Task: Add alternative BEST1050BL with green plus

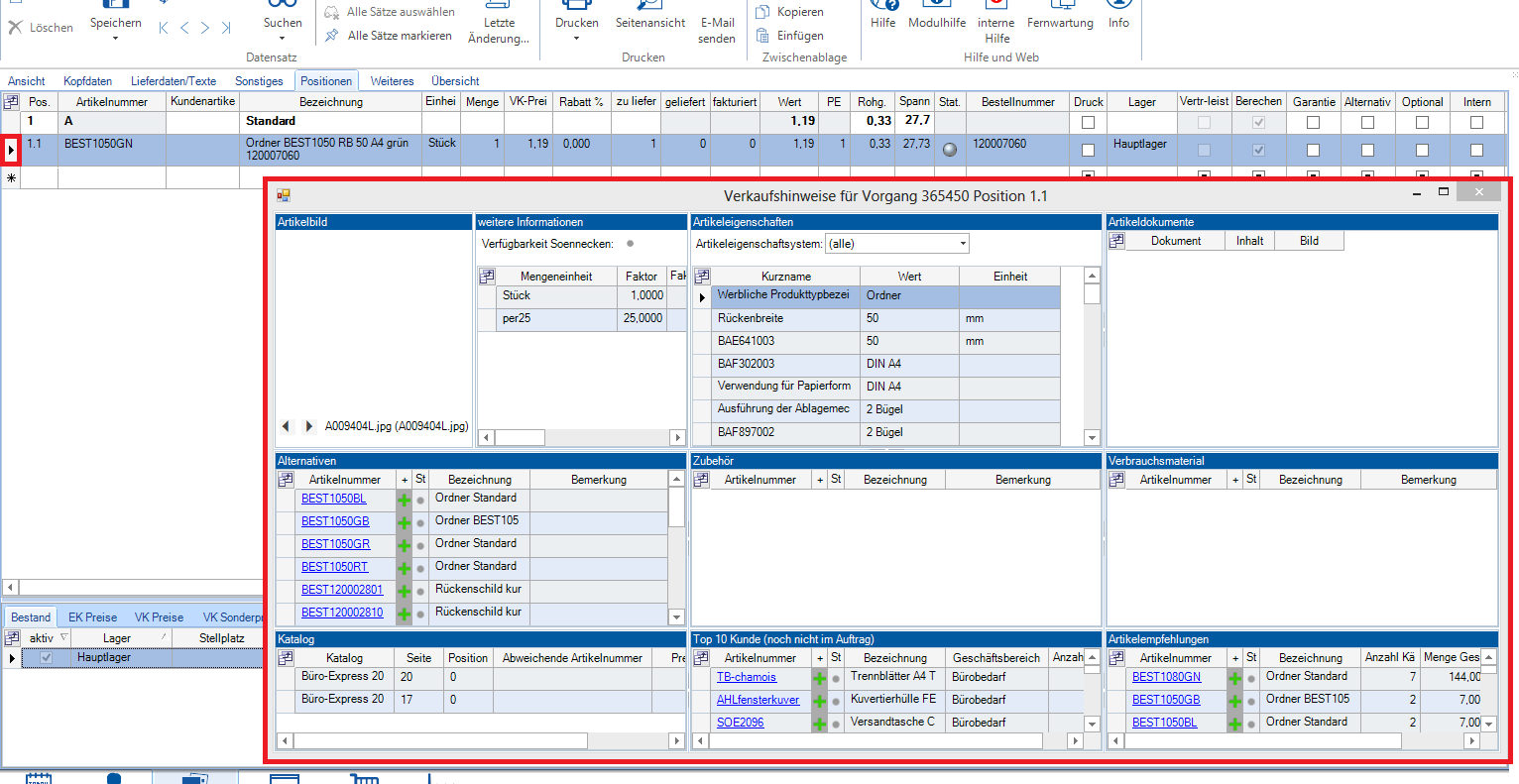Action: (x=404, y=500)
